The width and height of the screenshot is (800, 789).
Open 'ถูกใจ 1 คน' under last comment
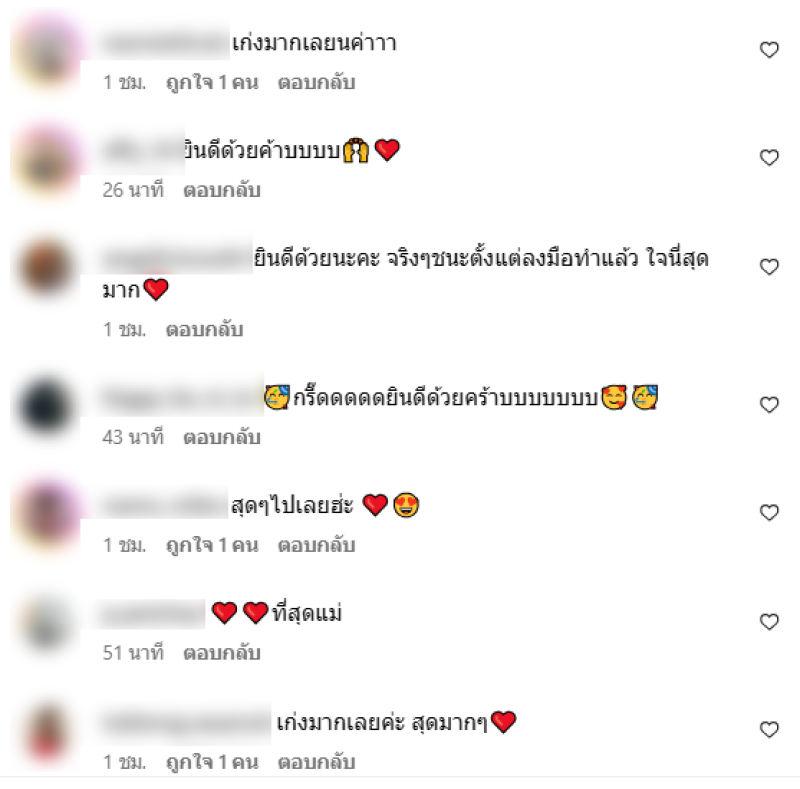(212, 762)
